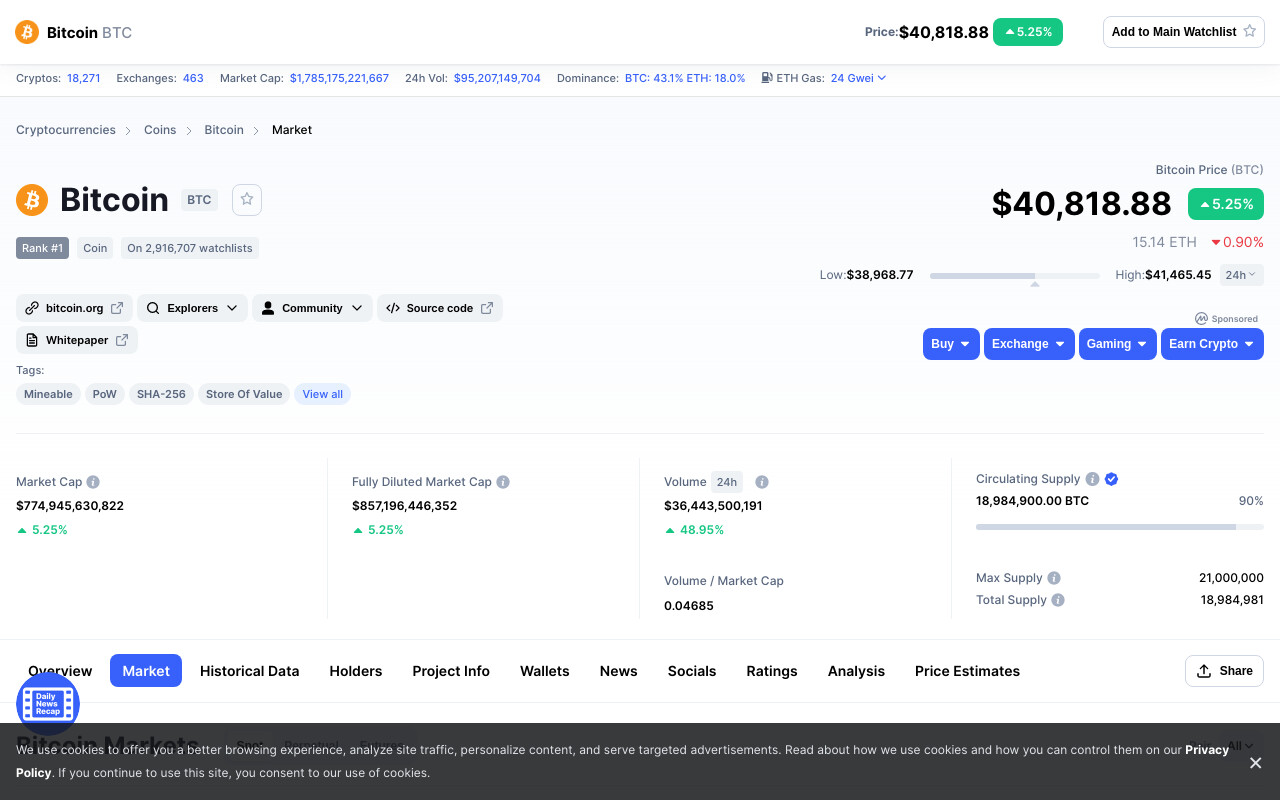Open the Price Estimates tab

click(967, 671)
